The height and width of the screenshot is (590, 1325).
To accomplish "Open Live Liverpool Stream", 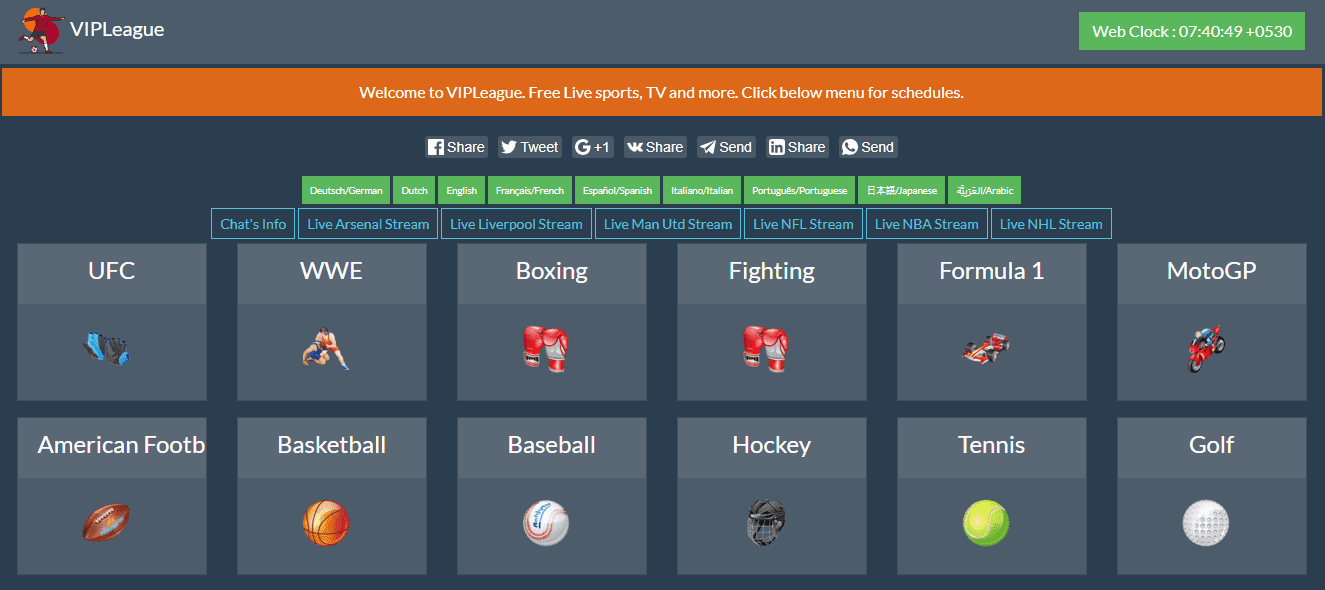I will pos(516,224).
